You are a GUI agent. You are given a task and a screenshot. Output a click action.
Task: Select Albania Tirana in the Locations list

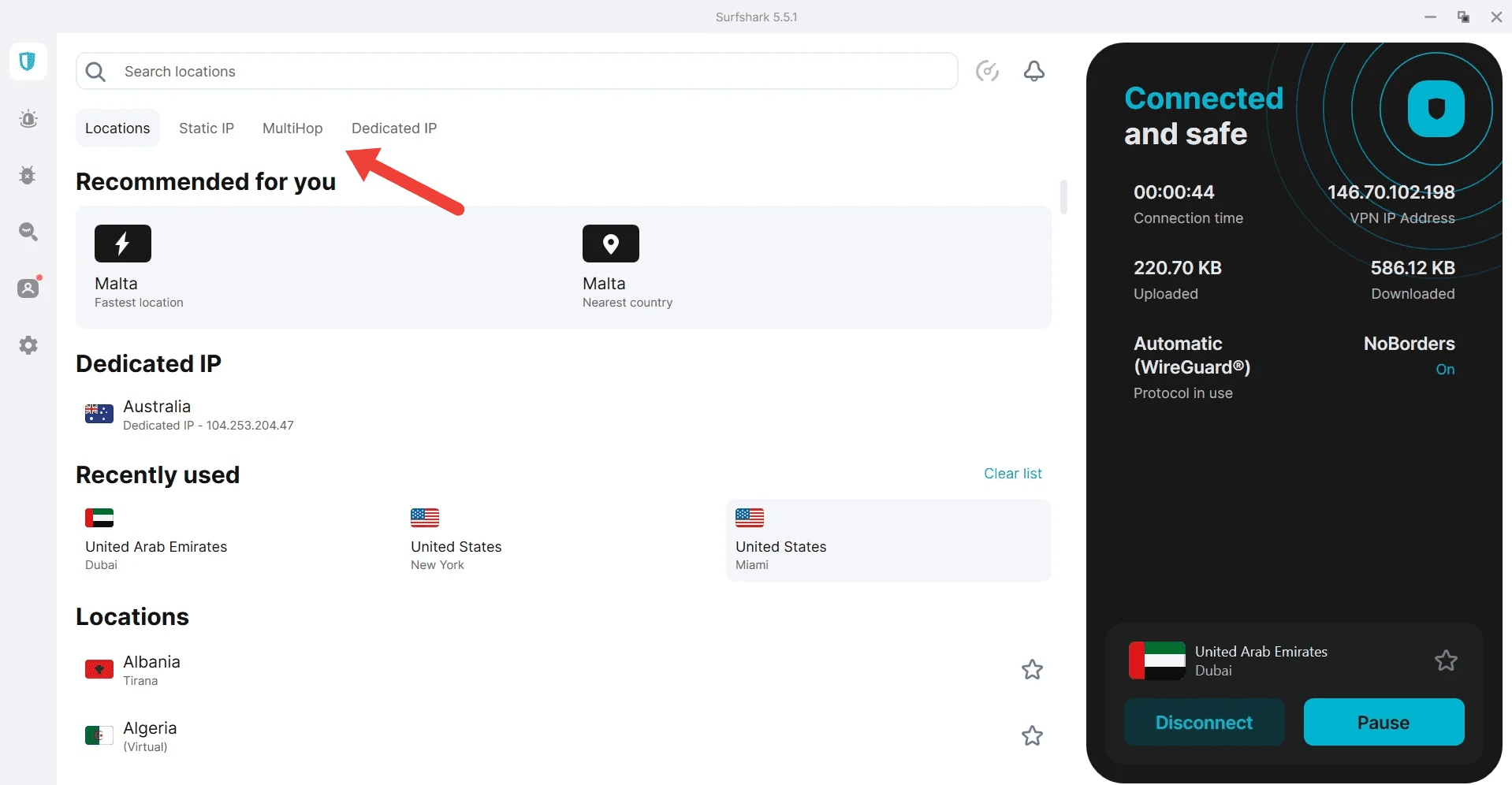tap(564, 670)
